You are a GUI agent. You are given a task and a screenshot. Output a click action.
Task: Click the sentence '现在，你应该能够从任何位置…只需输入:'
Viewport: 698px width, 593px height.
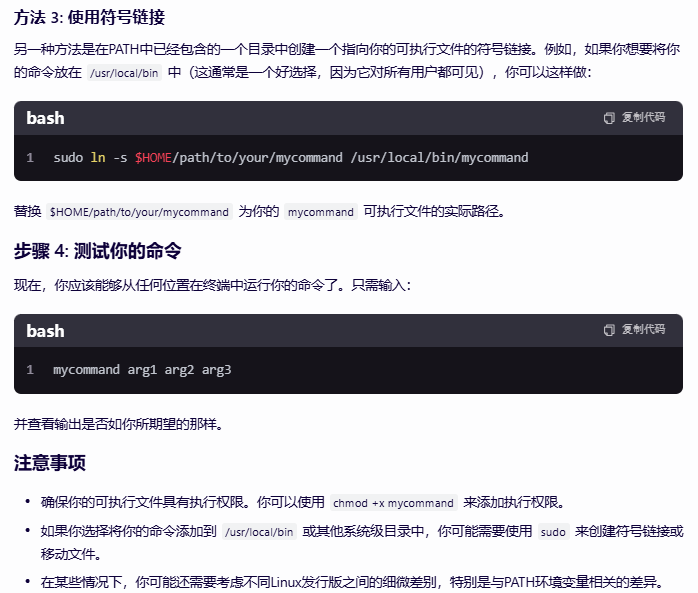(x=212, y=285)
